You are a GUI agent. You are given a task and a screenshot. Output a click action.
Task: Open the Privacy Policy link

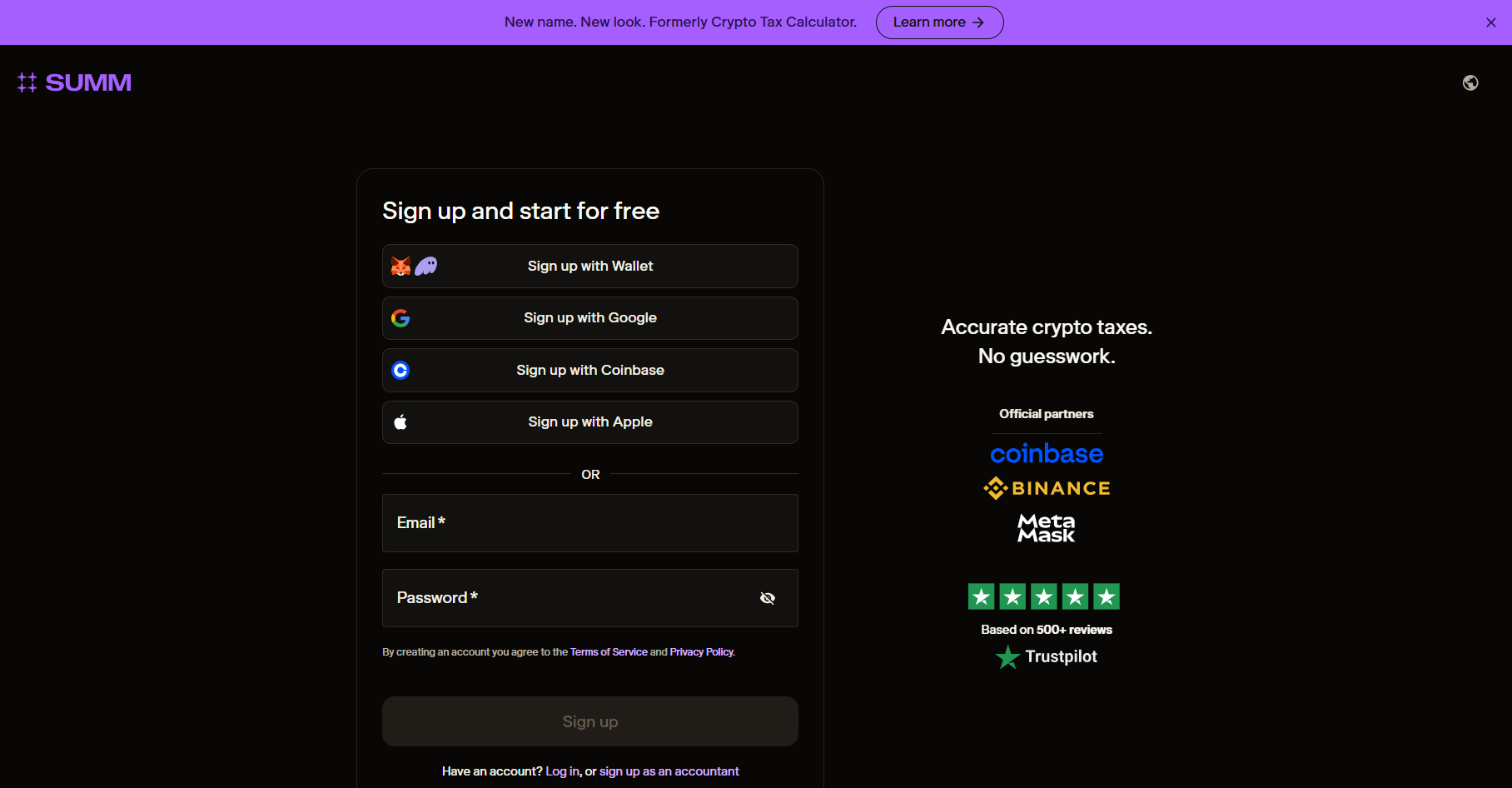pyautogui.click(x=700, y=652)
